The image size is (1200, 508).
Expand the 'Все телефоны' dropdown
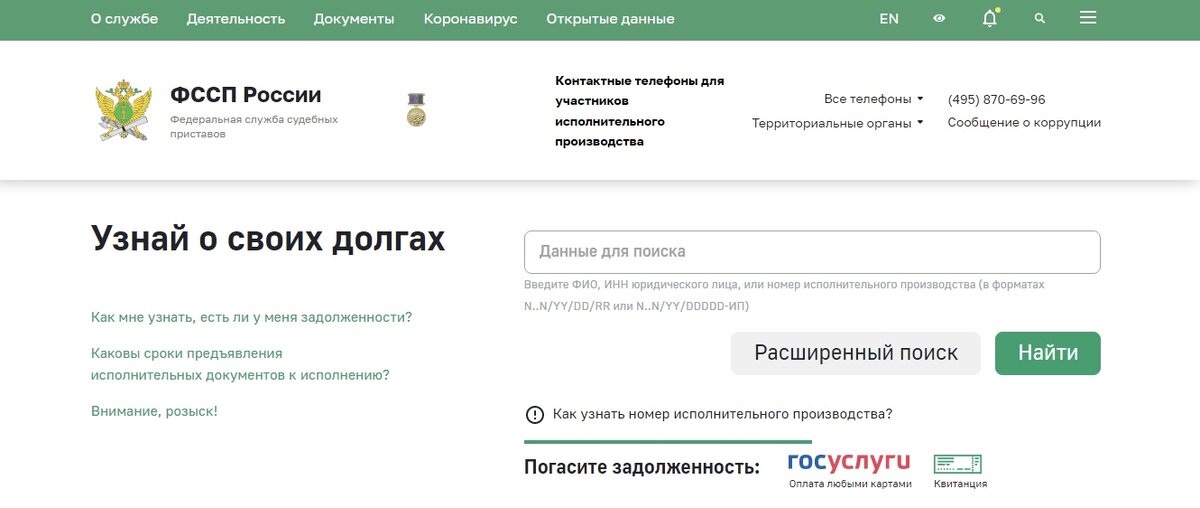(x=873, y=99)
